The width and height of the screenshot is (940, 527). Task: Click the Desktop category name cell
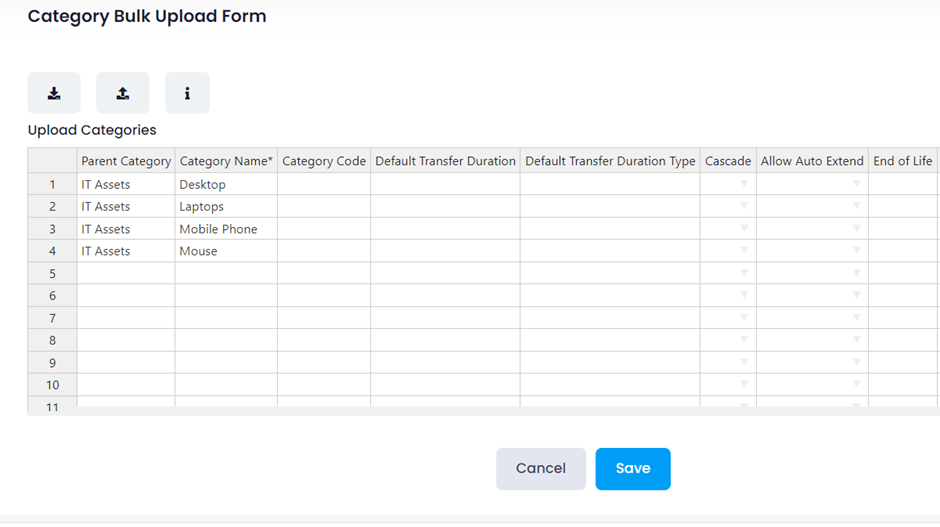coord(226,184)
